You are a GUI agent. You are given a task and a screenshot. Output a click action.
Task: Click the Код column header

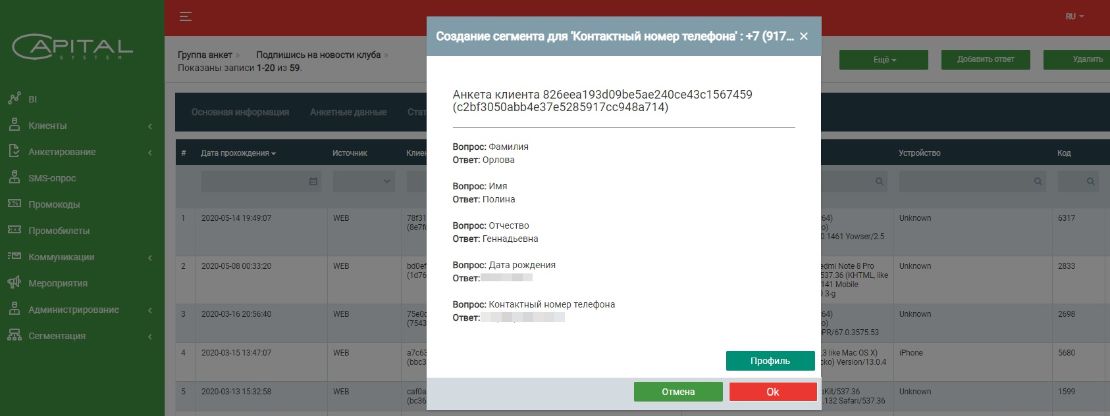(1064, 153)
